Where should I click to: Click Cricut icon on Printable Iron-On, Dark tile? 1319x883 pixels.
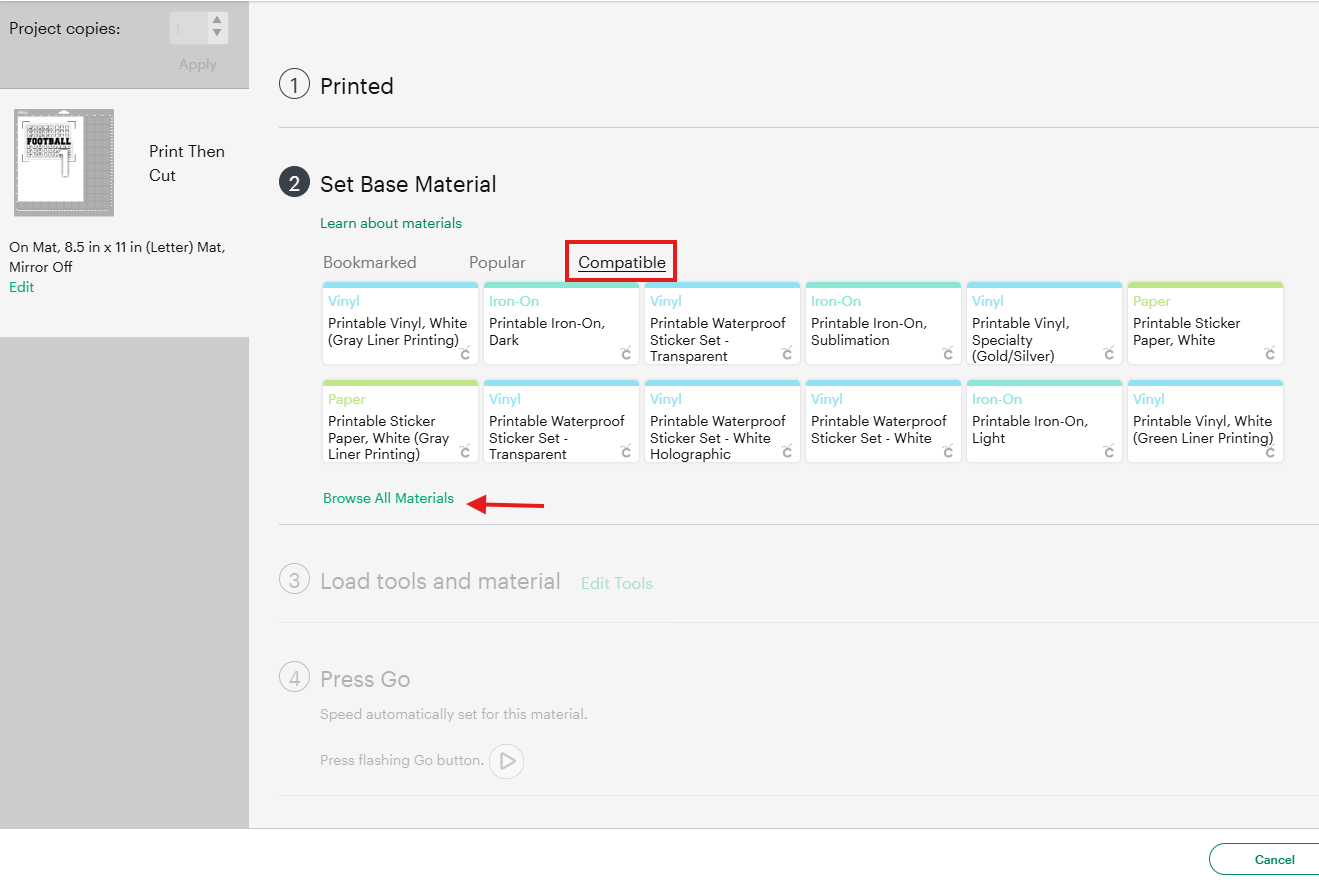point(627,353)
